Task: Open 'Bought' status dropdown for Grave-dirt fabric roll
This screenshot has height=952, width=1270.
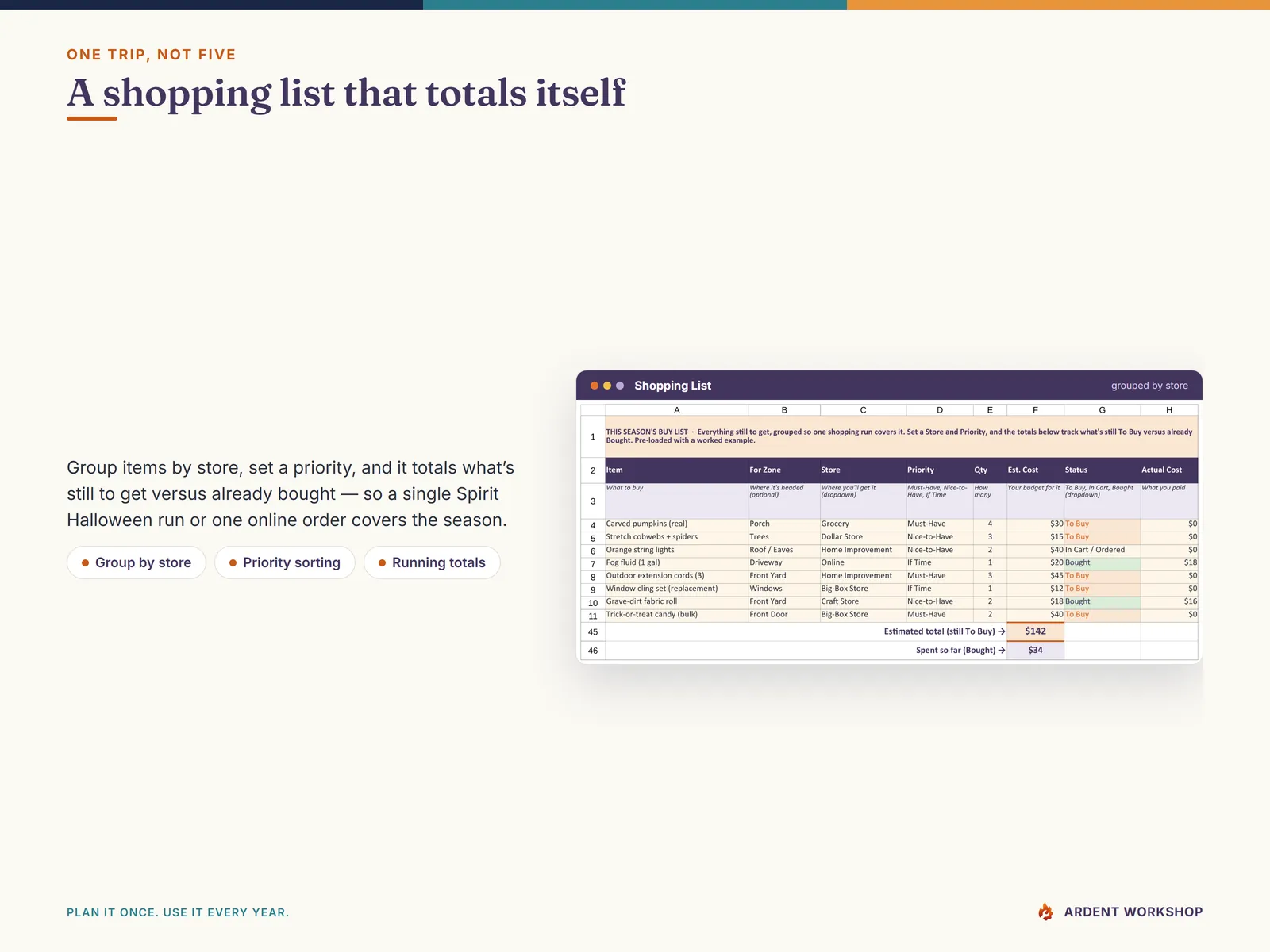Action: tap(1102, 601)
